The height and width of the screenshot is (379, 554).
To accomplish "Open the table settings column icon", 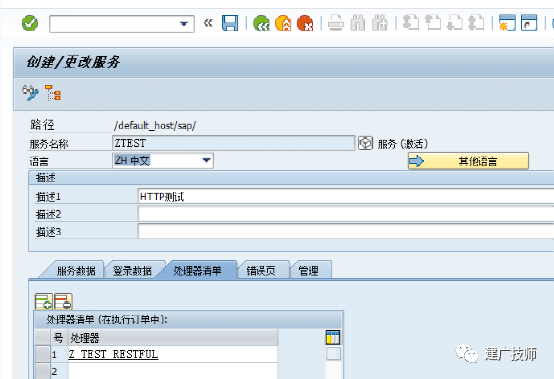I will click(333, 337).
